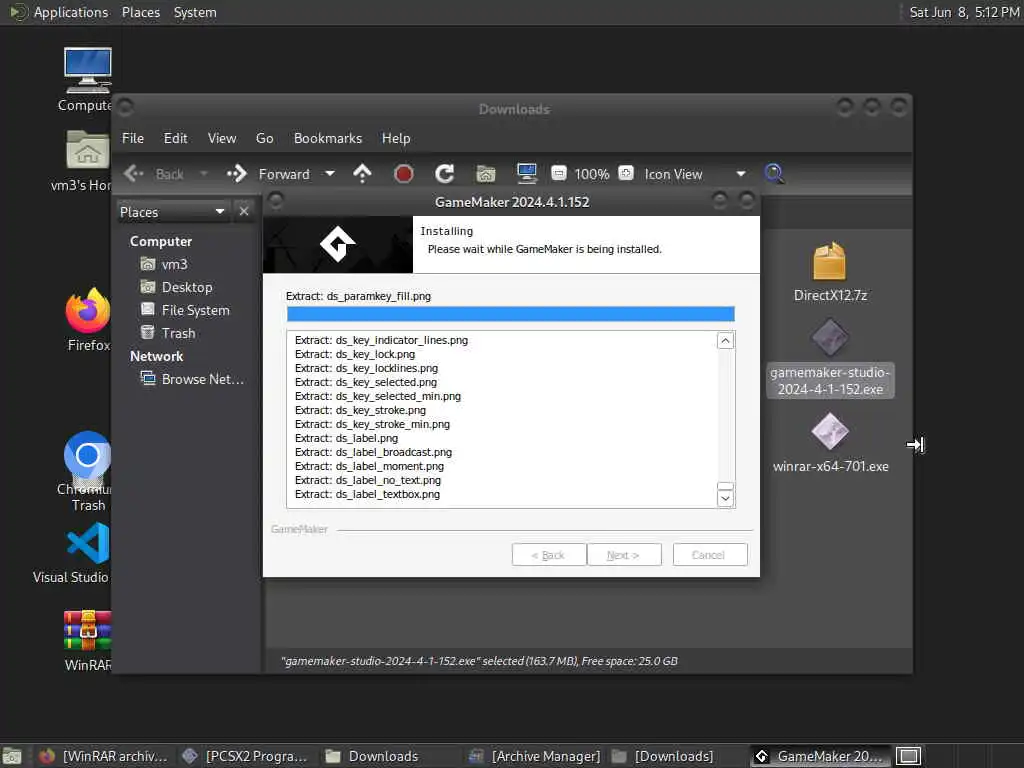This screenshot has height=768, width=1024.
Task: Click log line ds_key_indicator_lines.png
Action: 381,340
